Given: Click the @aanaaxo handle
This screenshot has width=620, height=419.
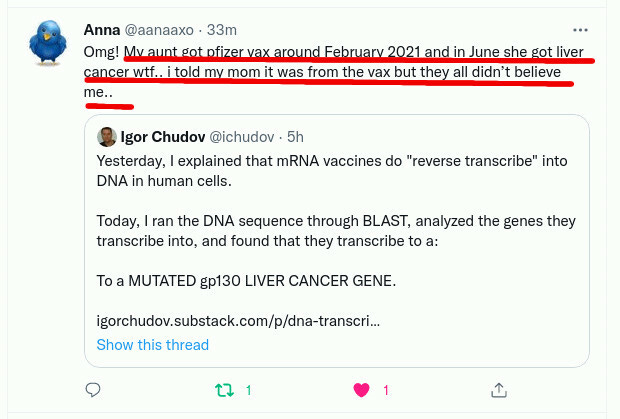Looking at the screenshot, I should (x=159, y=30).
